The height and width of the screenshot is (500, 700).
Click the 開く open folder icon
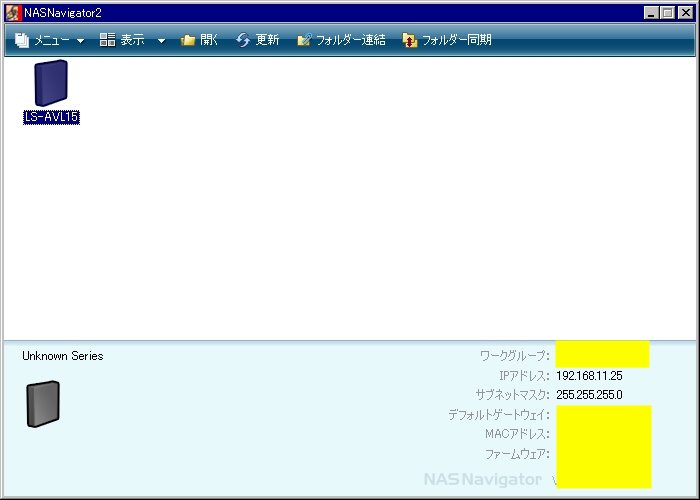(188, 40)
